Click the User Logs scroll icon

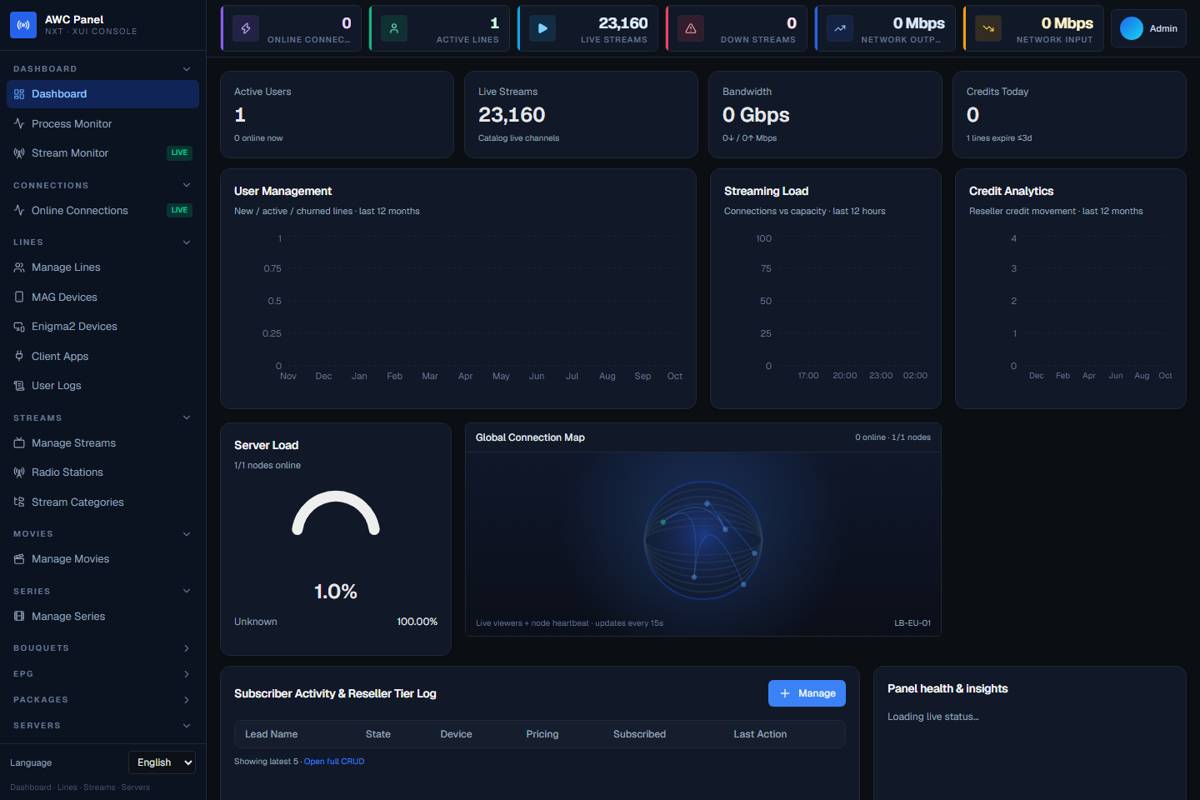point(19,385)
